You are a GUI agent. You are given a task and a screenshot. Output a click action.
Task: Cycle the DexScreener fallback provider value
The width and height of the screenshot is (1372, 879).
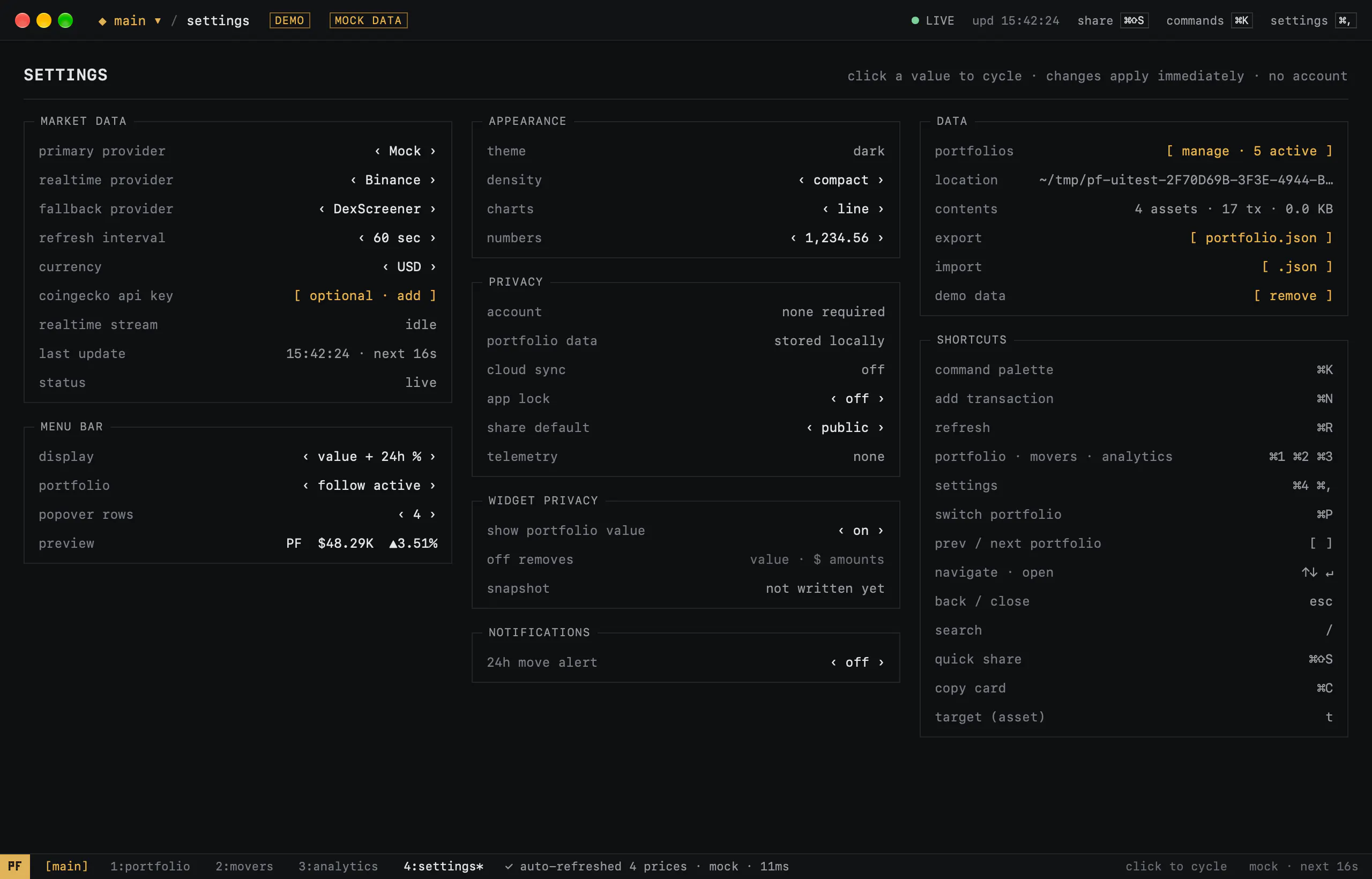(377, 209)
